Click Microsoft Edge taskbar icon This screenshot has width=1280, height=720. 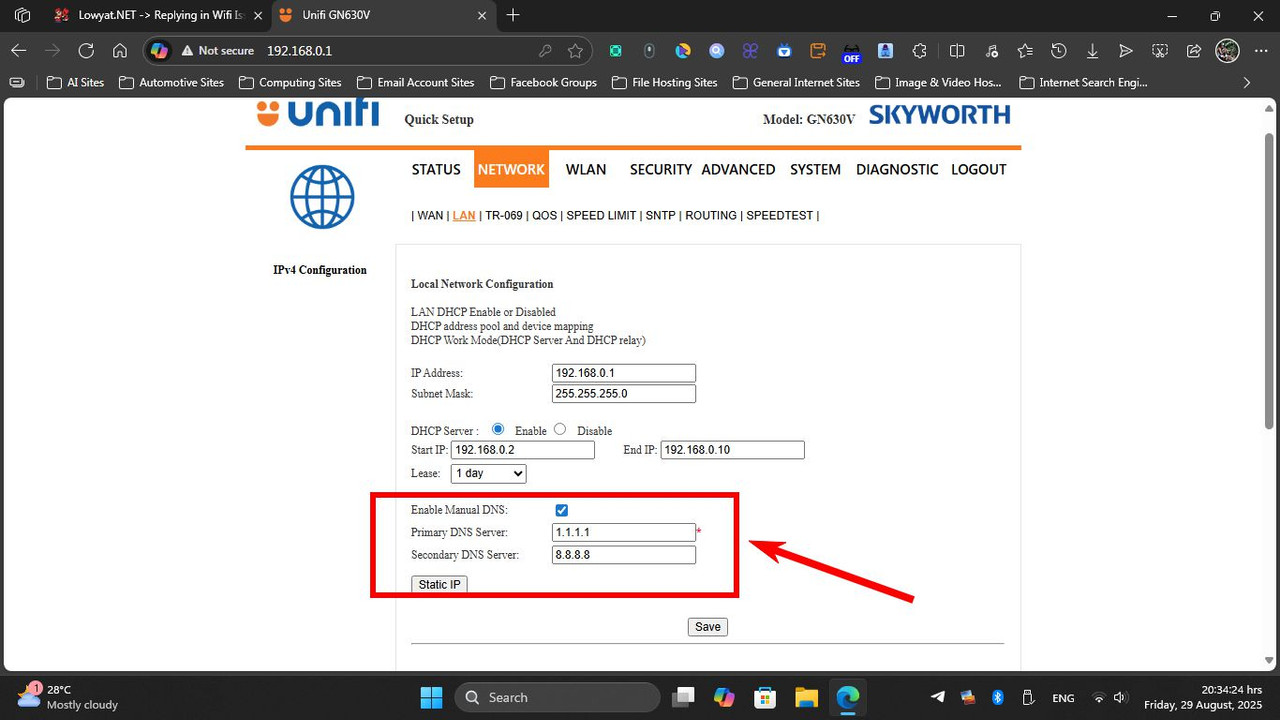point(847,697)
